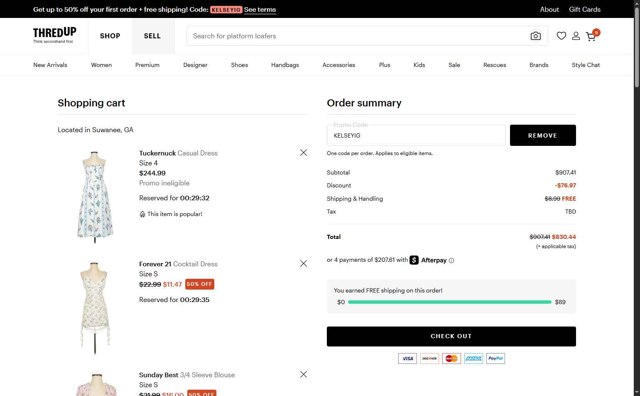Open the SHOP tab
This screenshot has height=396, width=640.
coord(110,36)
